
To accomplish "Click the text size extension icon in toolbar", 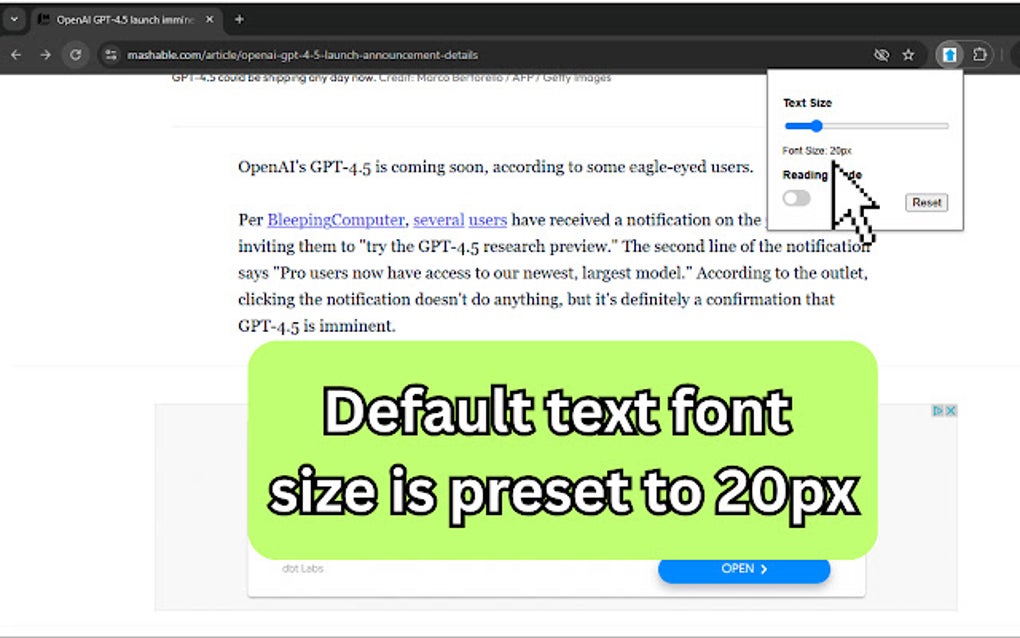I will click(x=948, y=55).
